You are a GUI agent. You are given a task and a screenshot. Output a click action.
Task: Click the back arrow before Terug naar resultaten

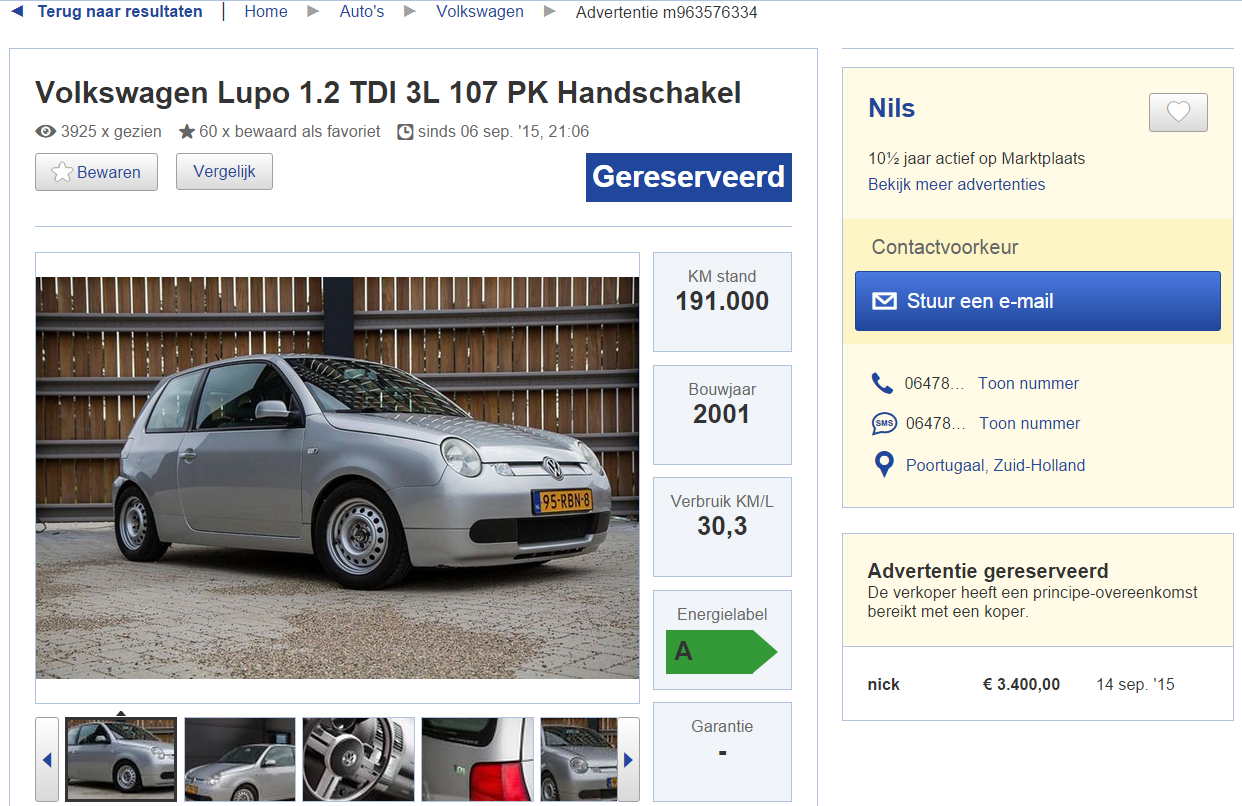pos(16,12)
